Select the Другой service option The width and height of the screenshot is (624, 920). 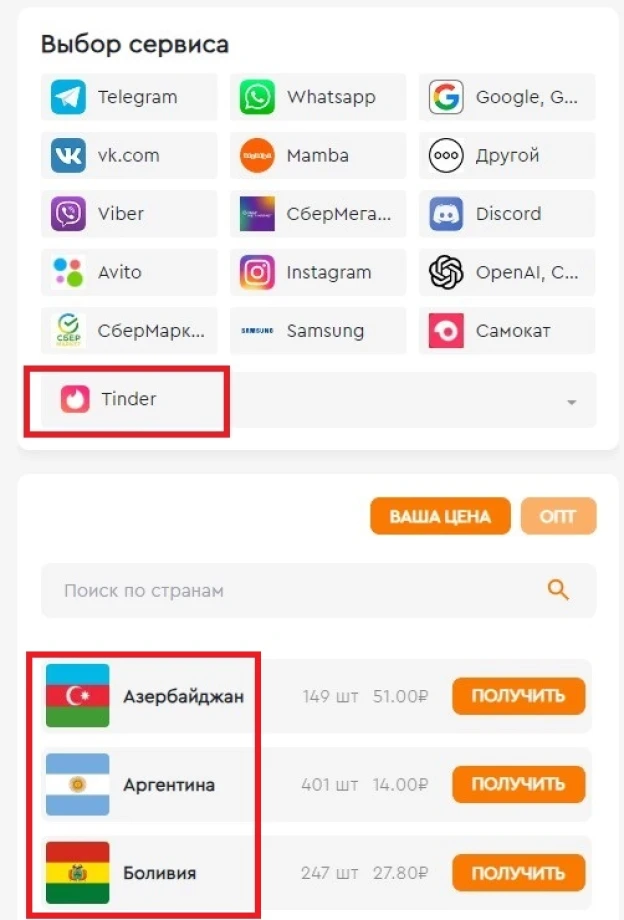tap(507, 155)
